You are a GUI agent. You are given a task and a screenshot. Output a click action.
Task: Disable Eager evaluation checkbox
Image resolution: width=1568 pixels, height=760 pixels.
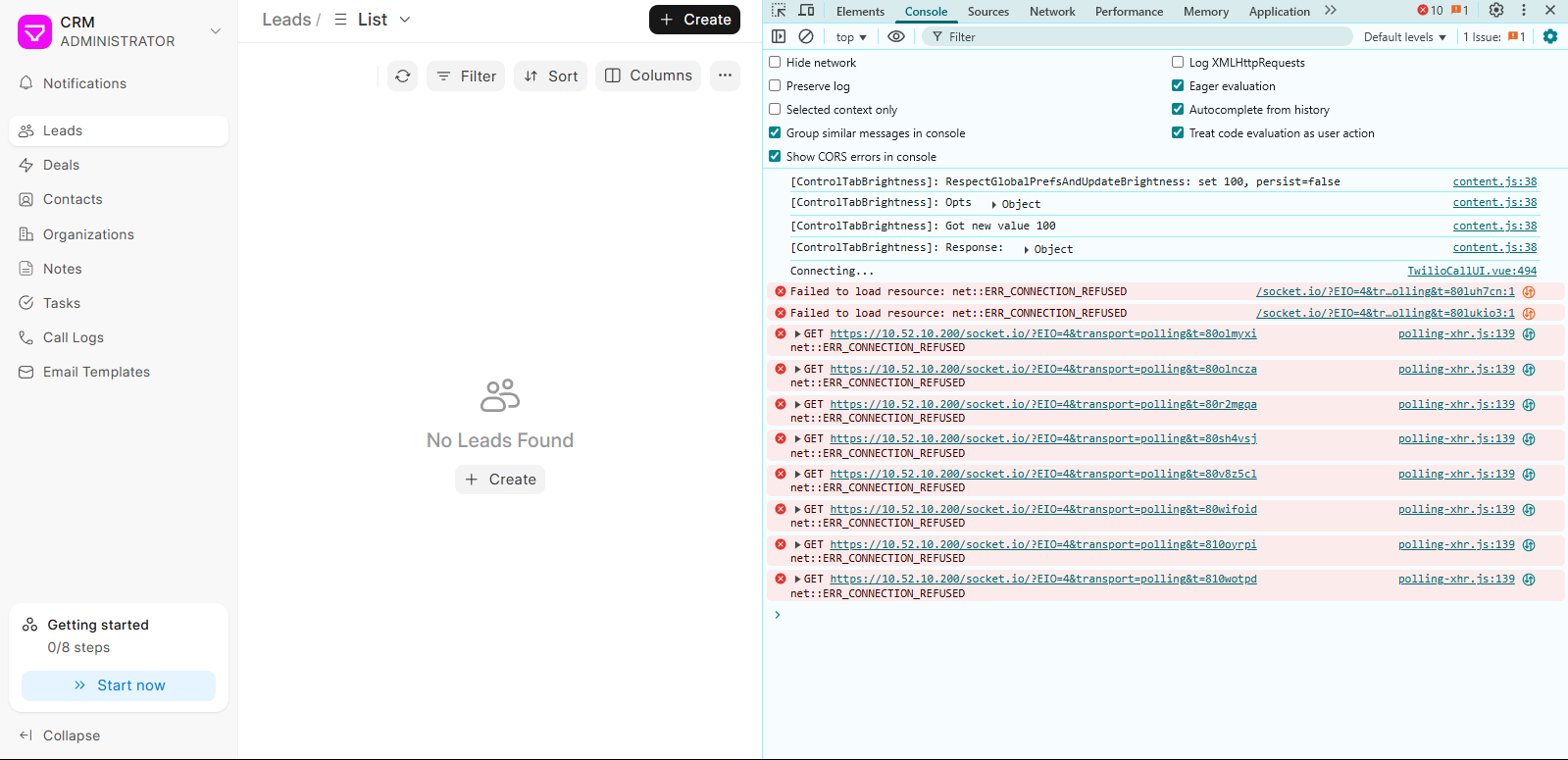pyautogui.click(x=1178, y=85)
